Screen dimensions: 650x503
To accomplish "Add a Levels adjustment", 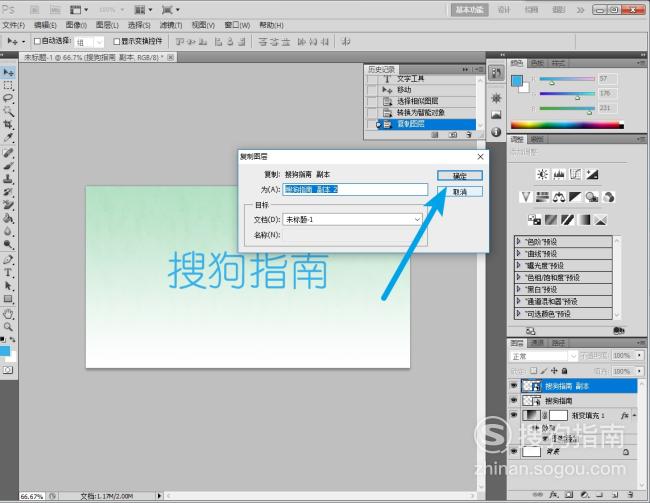I will click(559, 174).
